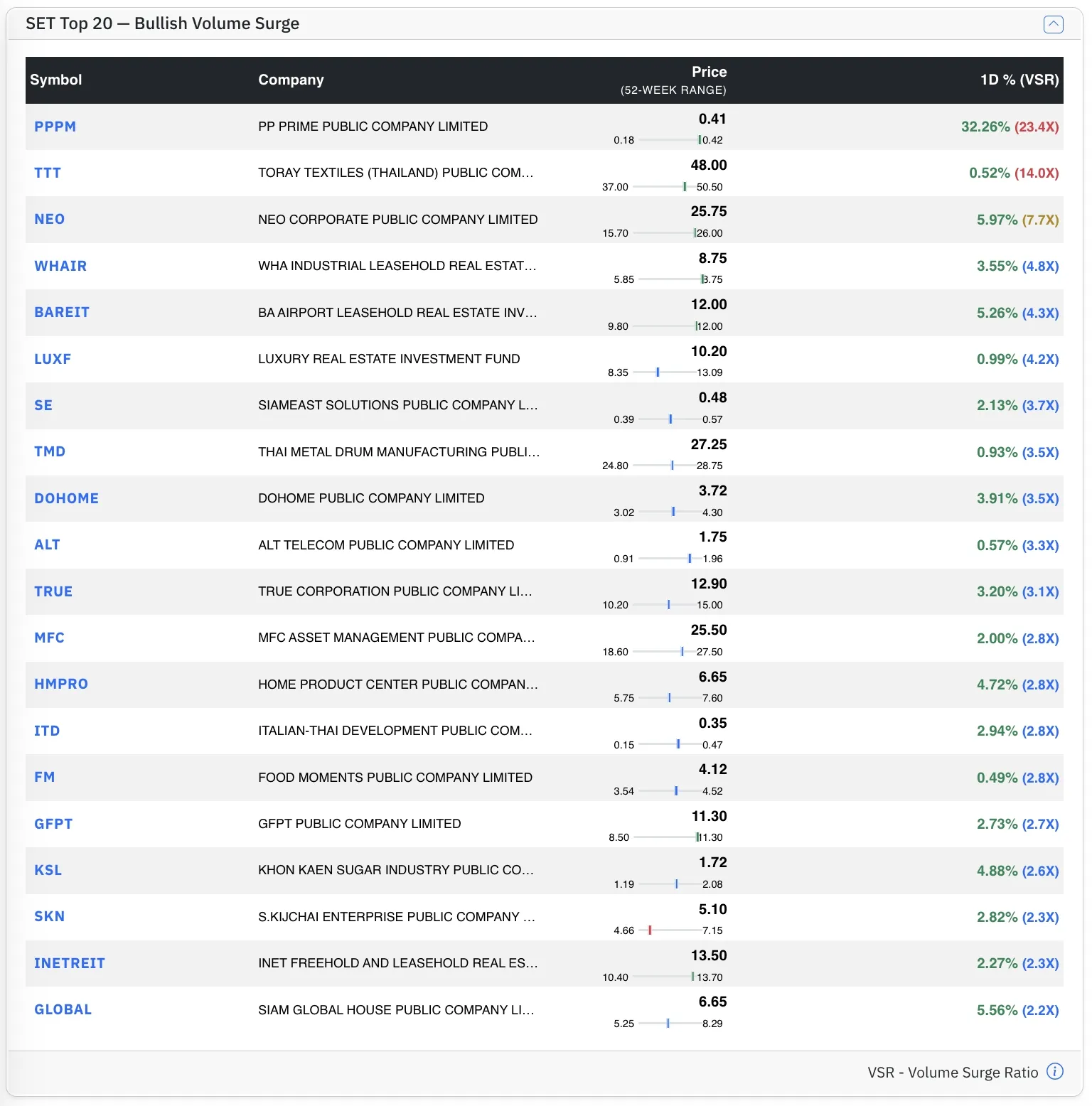Select LUXURY REAL ESTATE INVESTMENT FUND text
The image size is (1092, 1106).
[x=389, y=359]
